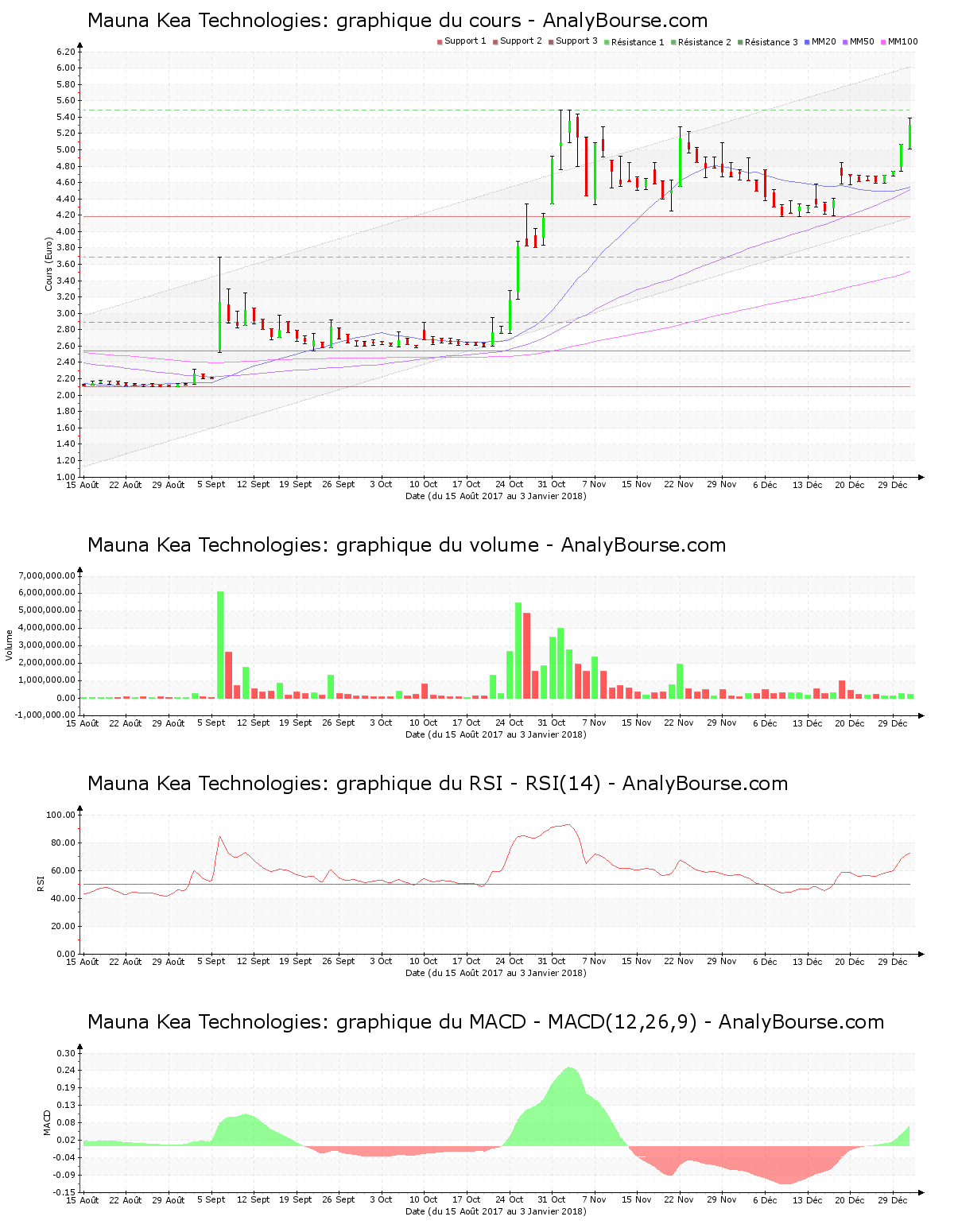Click the 100.00 value on the RSI axis
This screenshot has width=954, height=1232.
[x=61, y=815]
